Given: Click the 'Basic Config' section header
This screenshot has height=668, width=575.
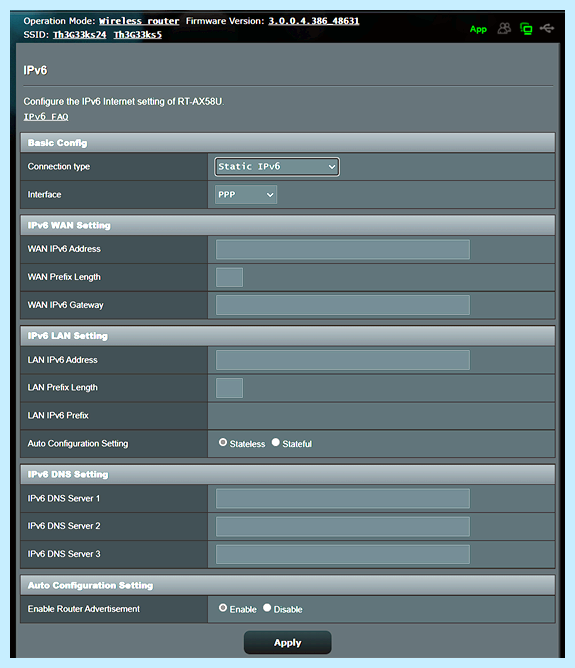Looking at the screenshot, I should point(288,143).
